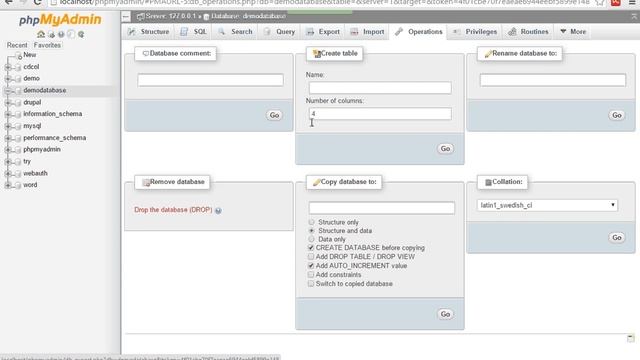This screenshot has height=360, width=640.
Task: Expand the cdcol database node
Action: pyautogui.click(x=8, y=67)
